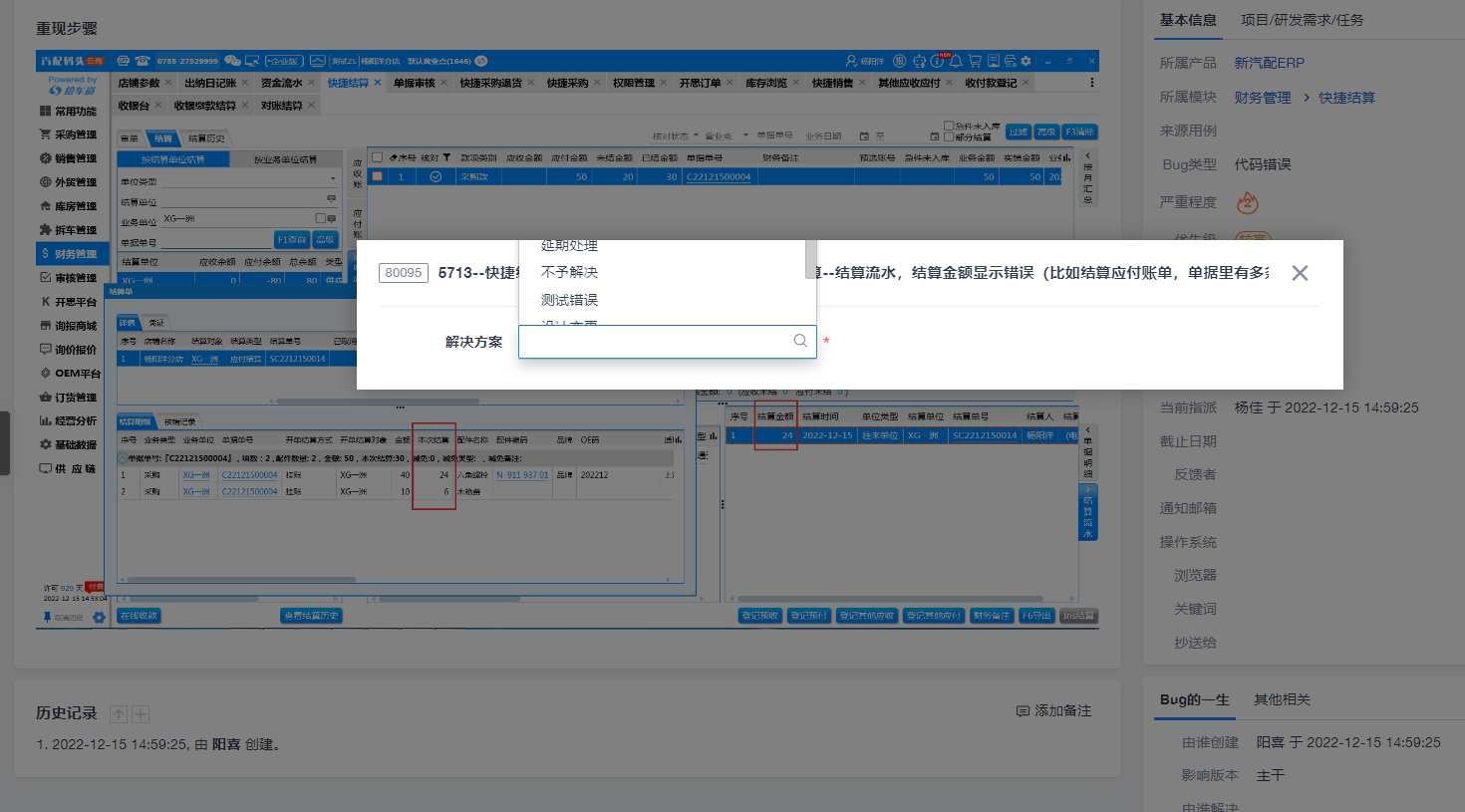1465x812 pixels.
Task: Click the 代码错误 Bug type value
Action: tap(1263, 164)
